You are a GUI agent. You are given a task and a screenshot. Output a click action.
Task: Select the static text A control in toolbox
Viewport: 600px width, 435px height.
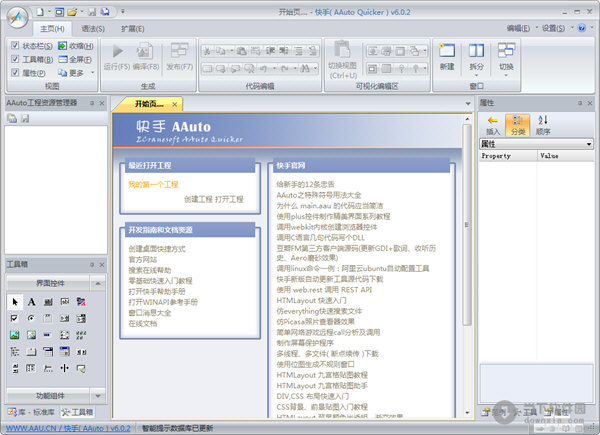[x=31, y=302]
